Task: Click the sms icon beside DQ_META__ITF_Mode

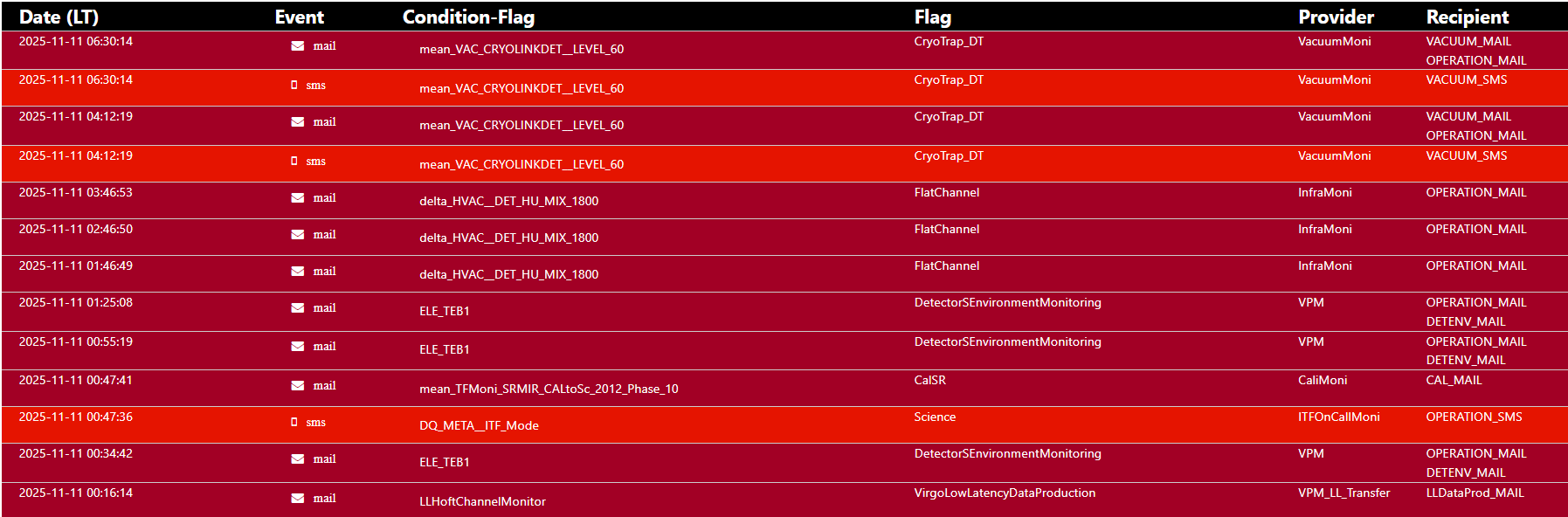Action: click(294, 423)
